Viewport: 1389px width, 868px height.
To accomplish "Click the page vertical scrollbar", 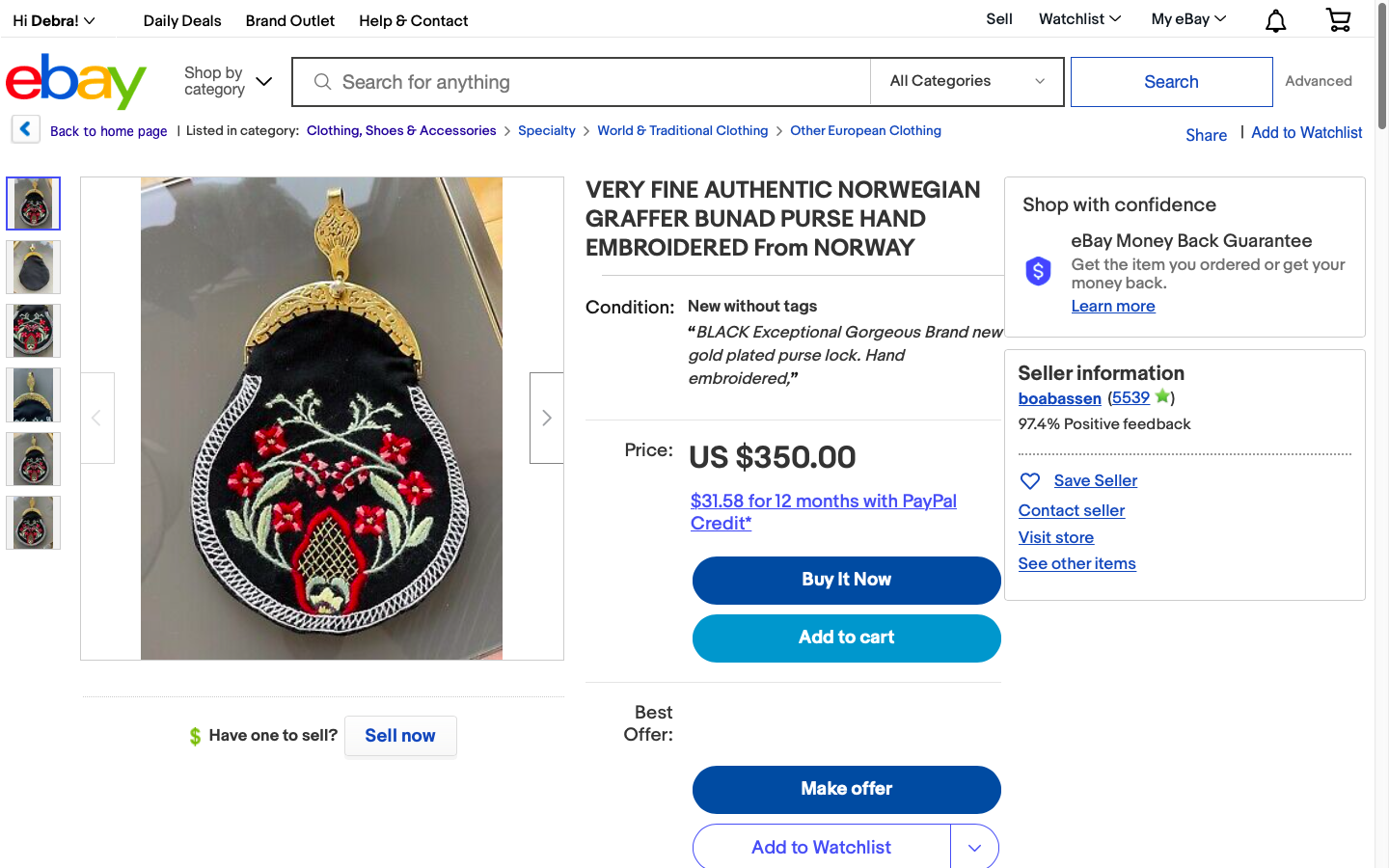I will click(1381, 434).
